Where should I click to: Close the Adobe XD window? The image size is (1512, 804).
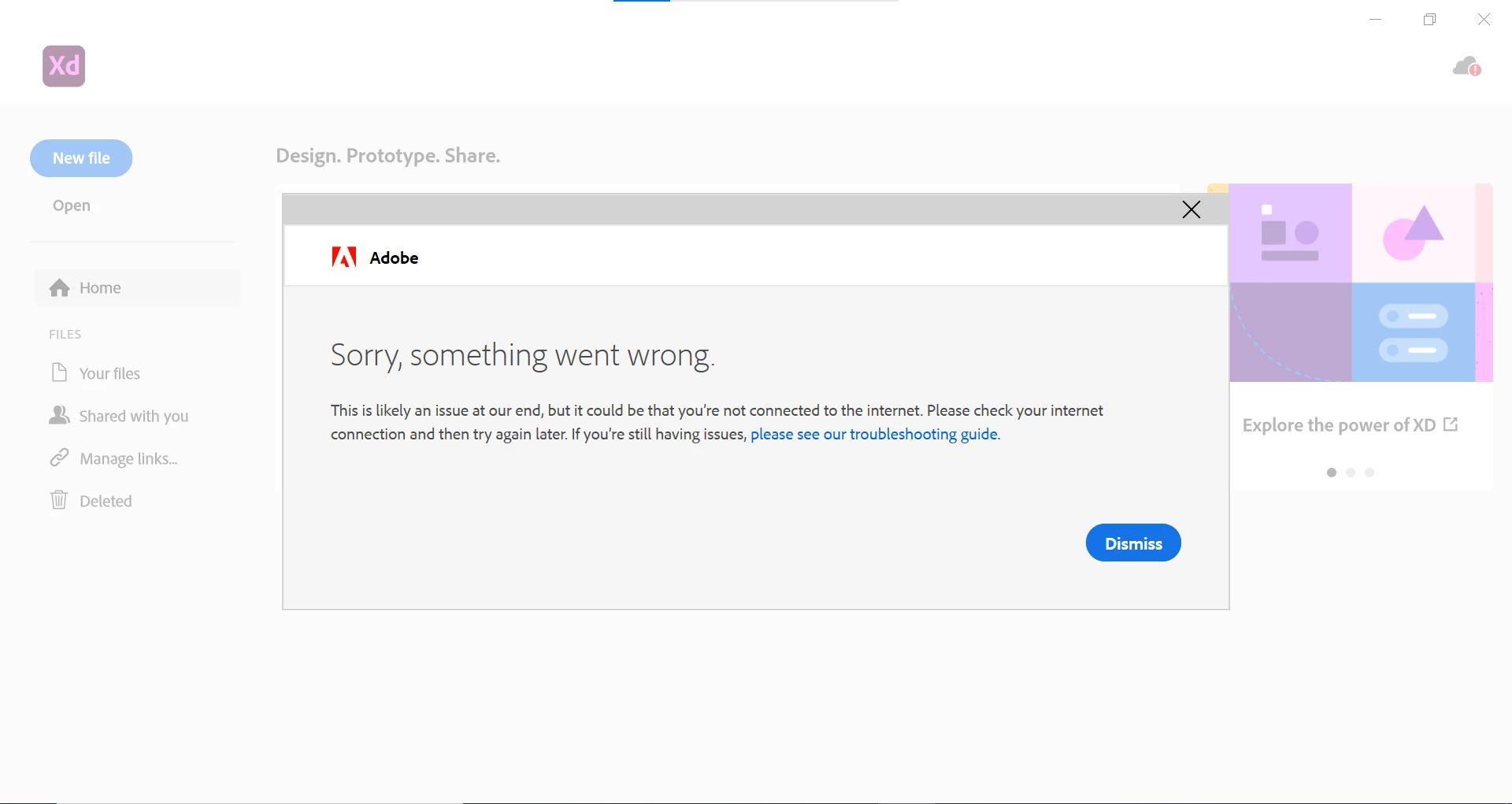pos(1484,20)
